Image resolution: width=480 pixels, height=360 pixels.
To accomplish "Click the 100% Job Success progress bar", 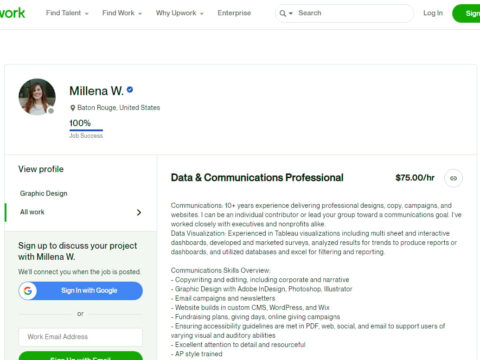I will pyautogui.click(x=86, y=130).
